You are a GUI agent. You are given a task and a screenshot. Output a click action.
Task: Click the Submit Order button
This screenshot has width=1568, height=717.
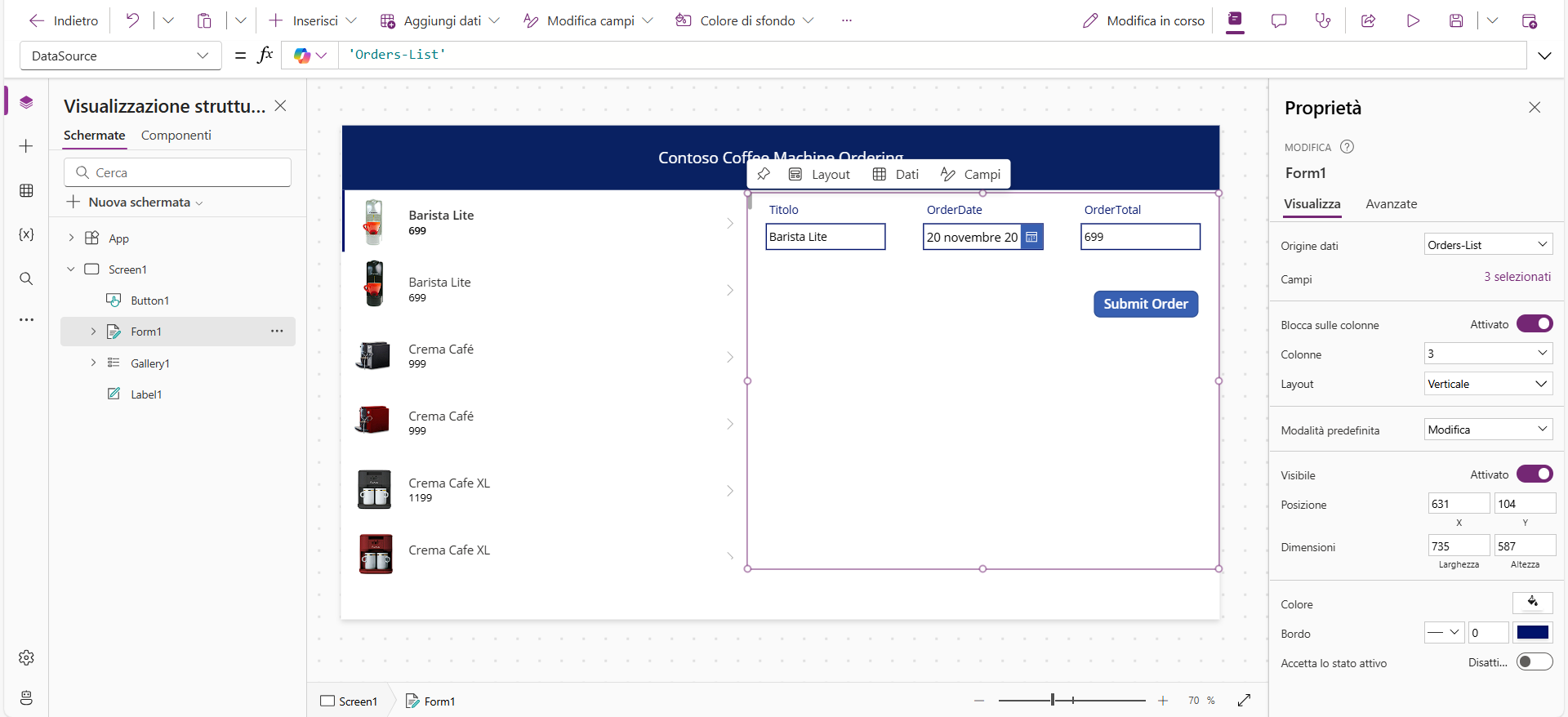(1146, 304)
